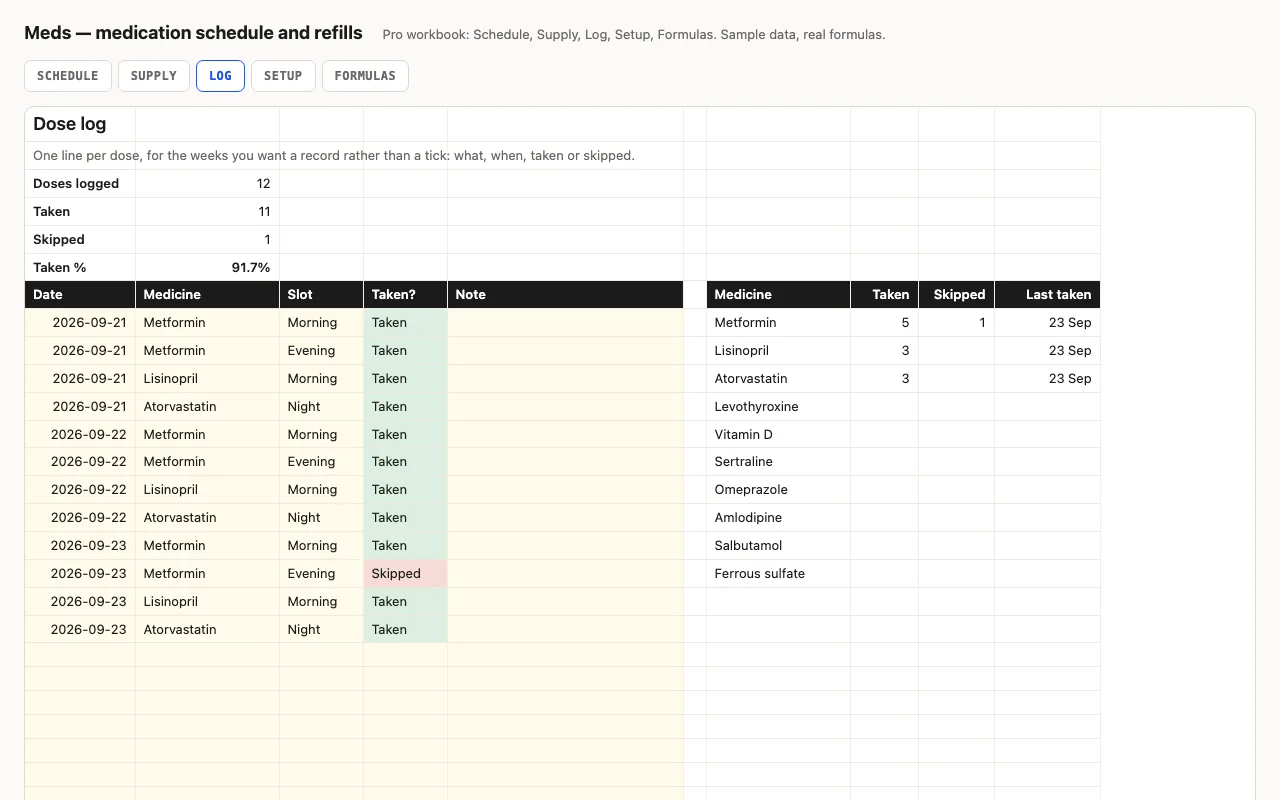
Task: Select the Taken % value 91.7%
Action: coord(207,268)
